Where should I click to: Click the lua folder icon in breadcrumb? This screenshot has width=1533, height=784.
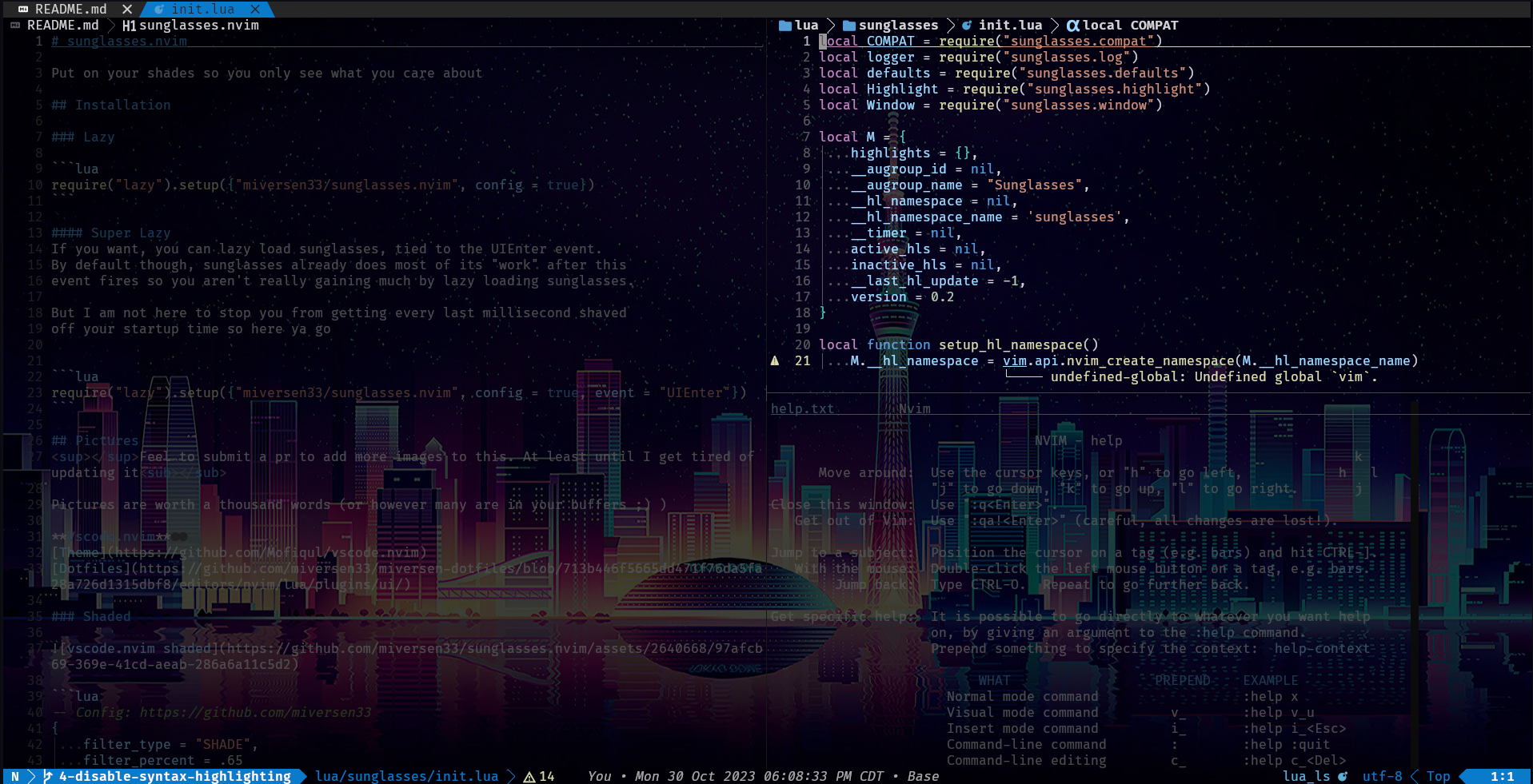tap(784, 25)
